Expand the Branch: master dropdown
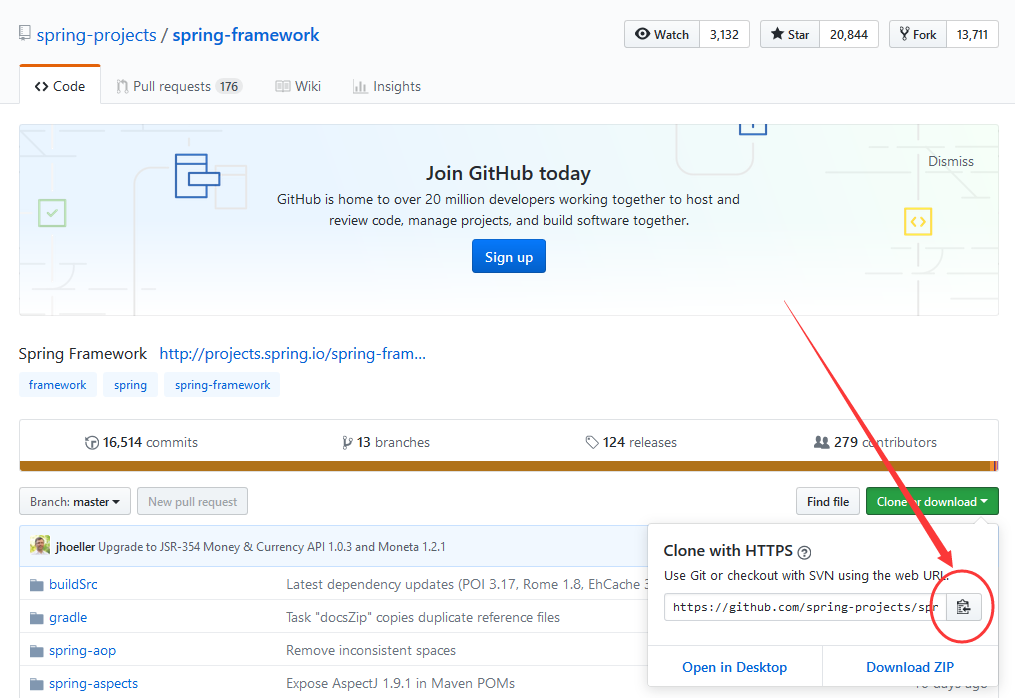 [x=75, y=502]
